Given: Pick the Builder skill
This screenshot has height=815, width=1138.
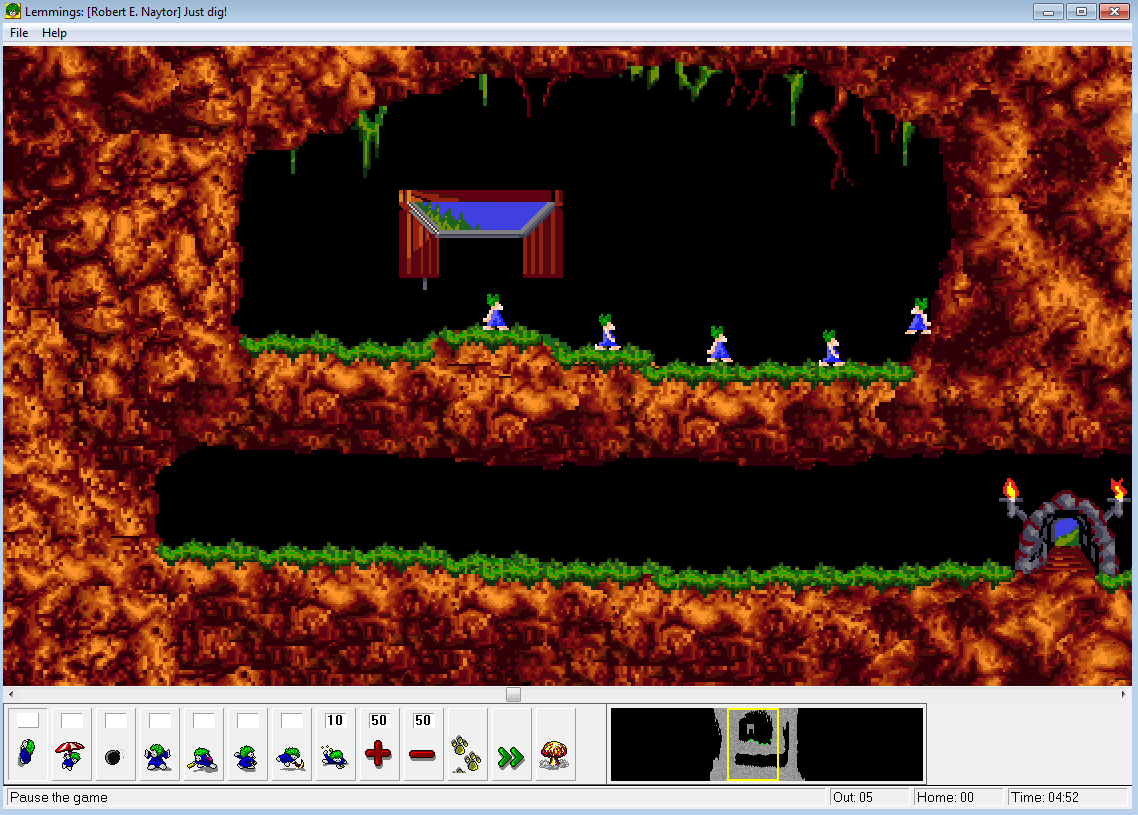Looking at the screenshot, I should pyautogui.click(x=203, y=745).
